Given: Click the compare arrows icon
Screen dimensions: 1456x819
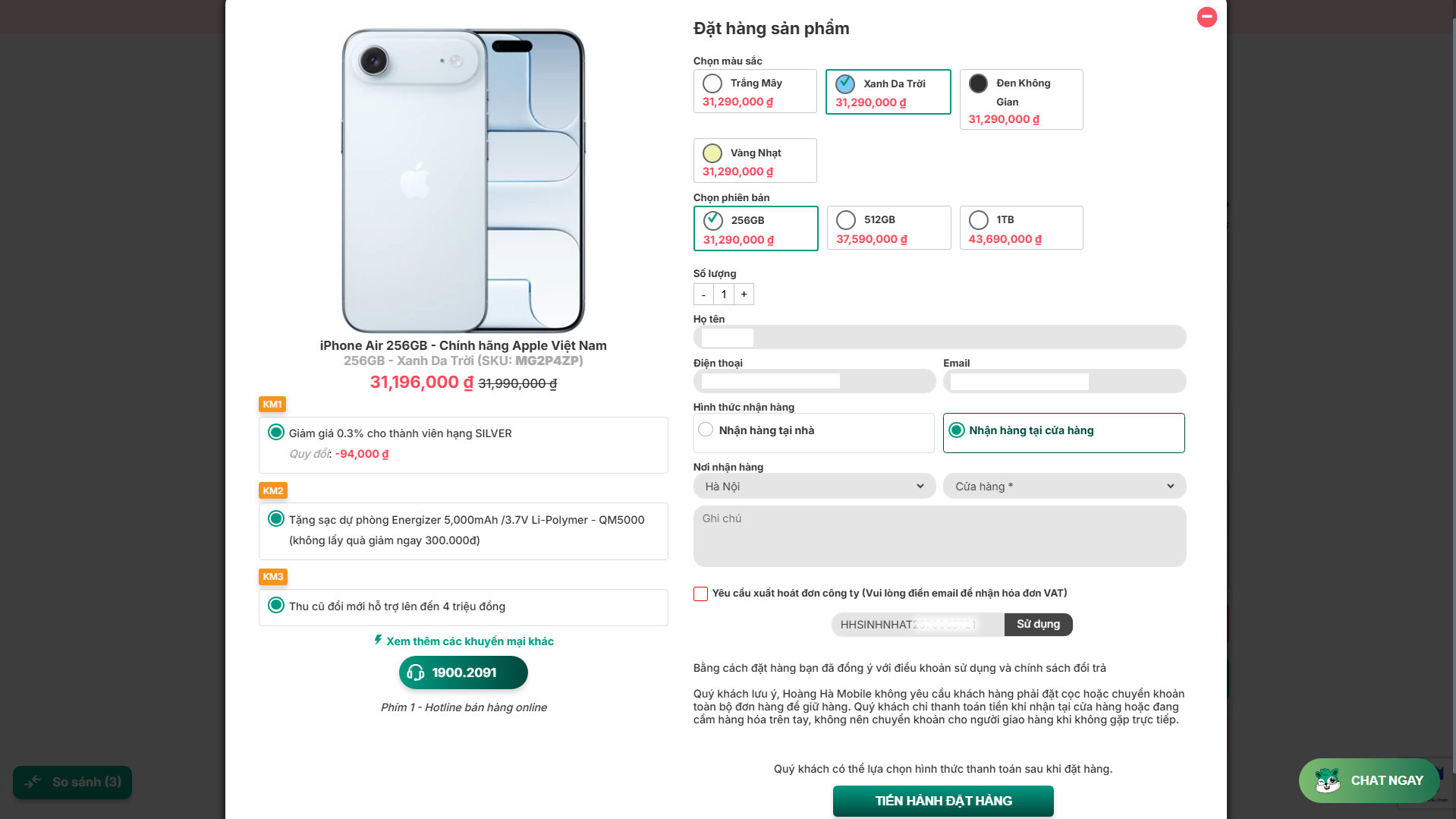Looking at the screenshot, I should [x=33, y=782].
